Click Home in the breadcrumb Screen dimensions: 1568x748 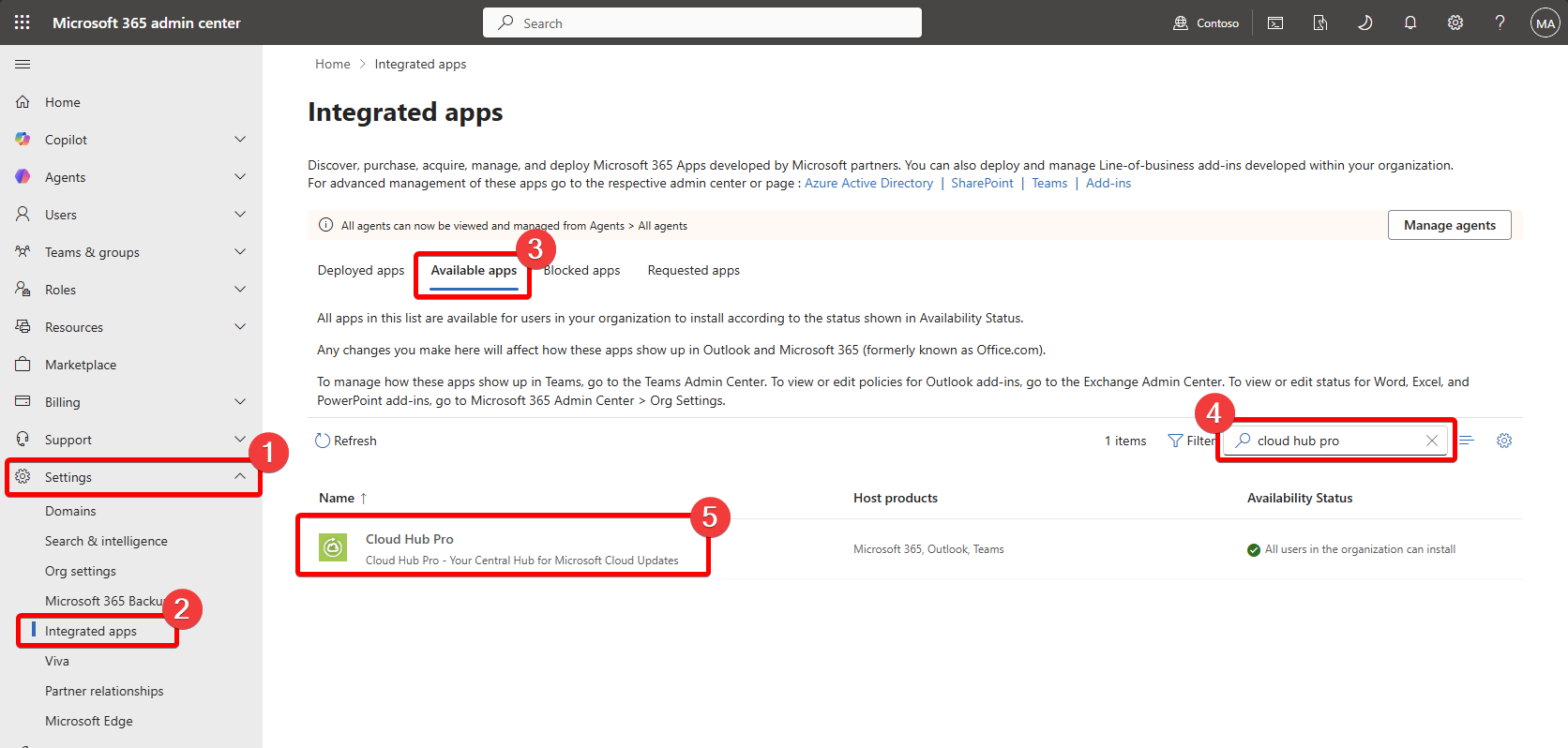pyautogui.click(x=333, y=64)
